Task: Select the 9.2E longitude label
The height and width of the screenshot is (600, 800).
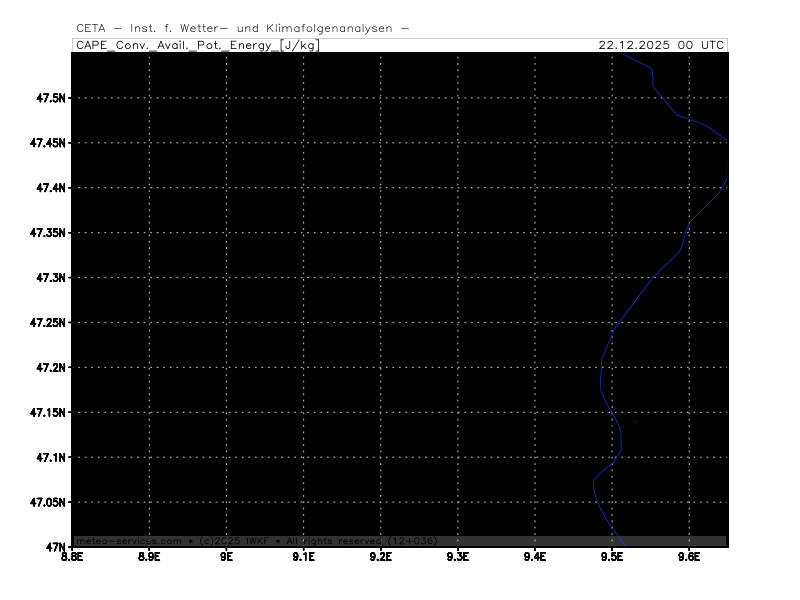Action: pyautogui.click(x=380, y=557)
